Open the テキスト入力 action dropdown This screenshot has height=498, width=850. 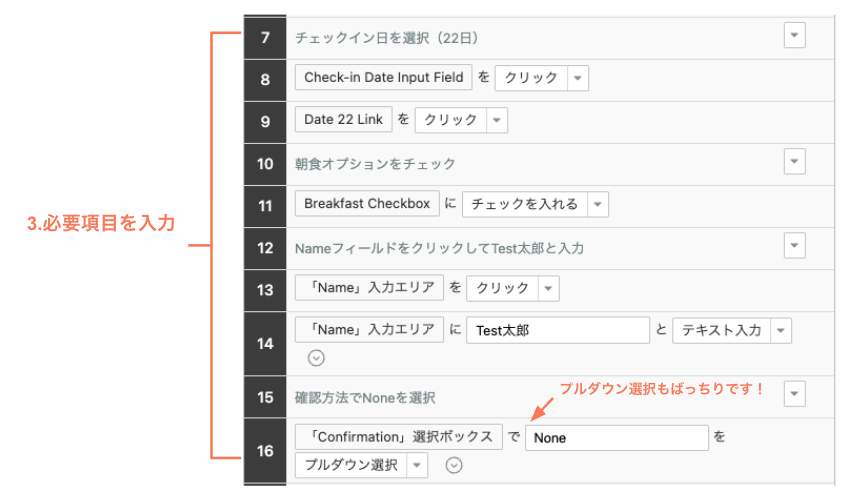tap(781, 331)
